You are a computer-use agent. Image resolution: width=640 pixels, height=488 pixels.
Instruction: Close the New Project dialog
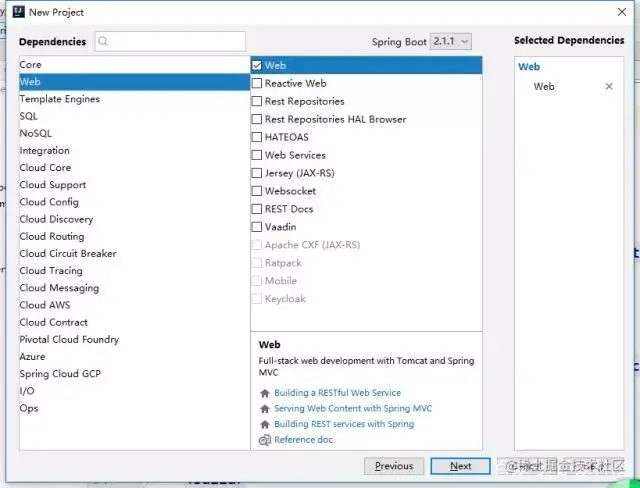pos(622,12)
